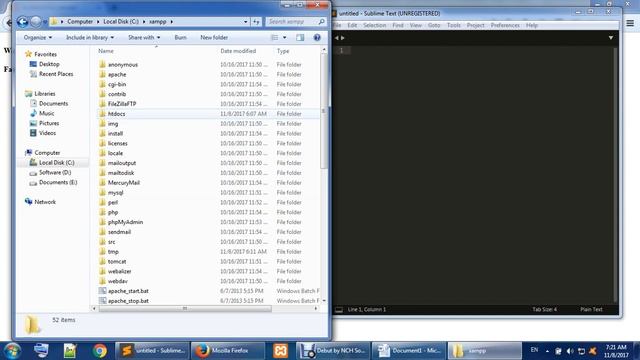Screen dimensions: 640x360
Task: Select the tomcat folder
Action: 117,262
